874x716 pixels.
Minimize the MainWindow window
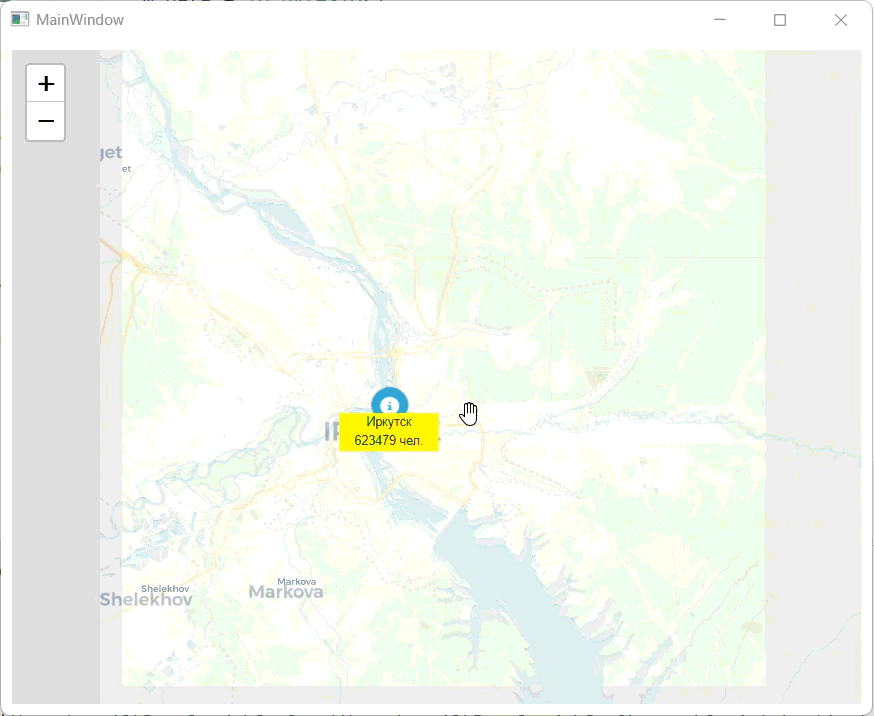719,20
